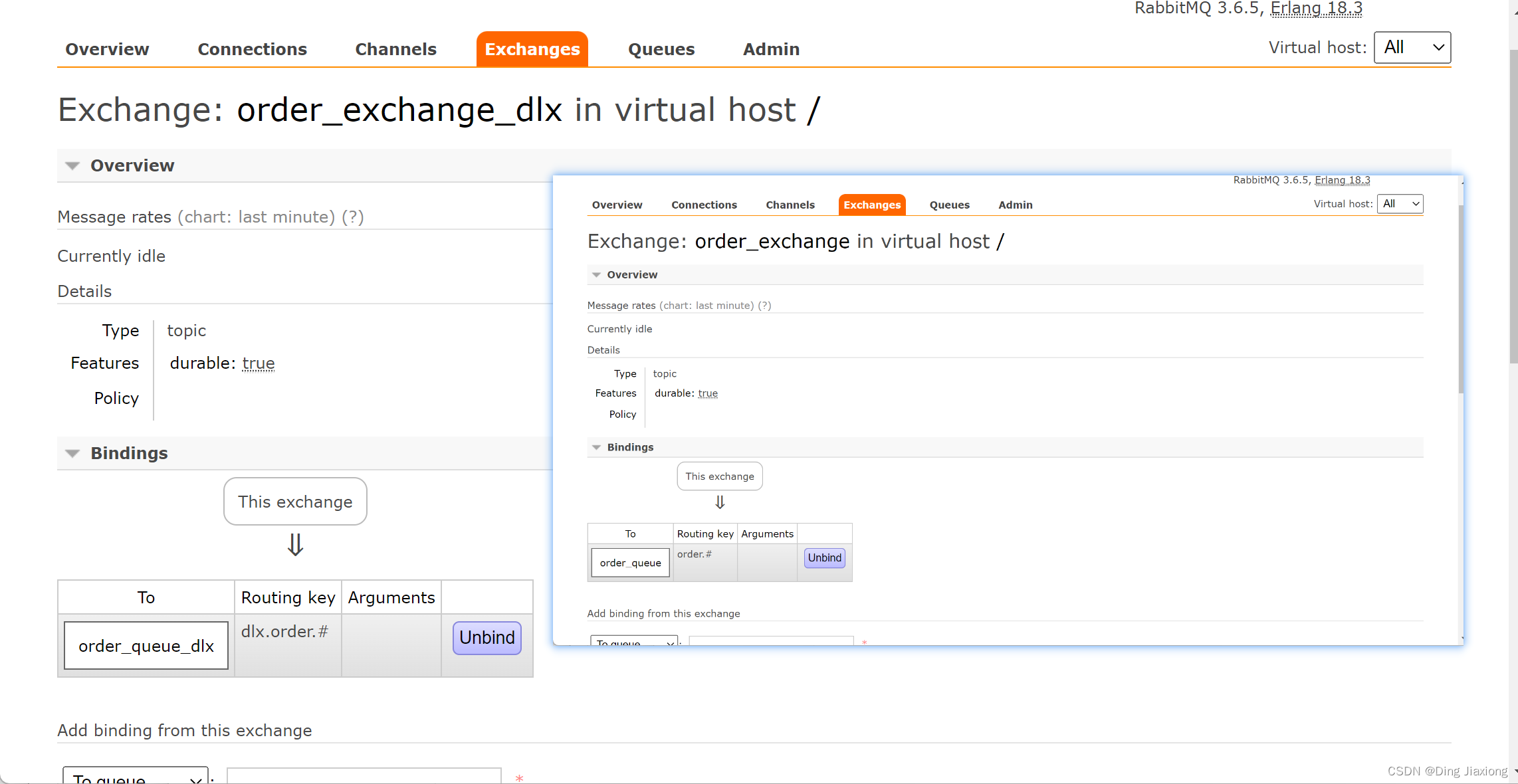Expand the Overview section panel
Viewport: 1518px width, 784px height.
(x=75, y=165)
